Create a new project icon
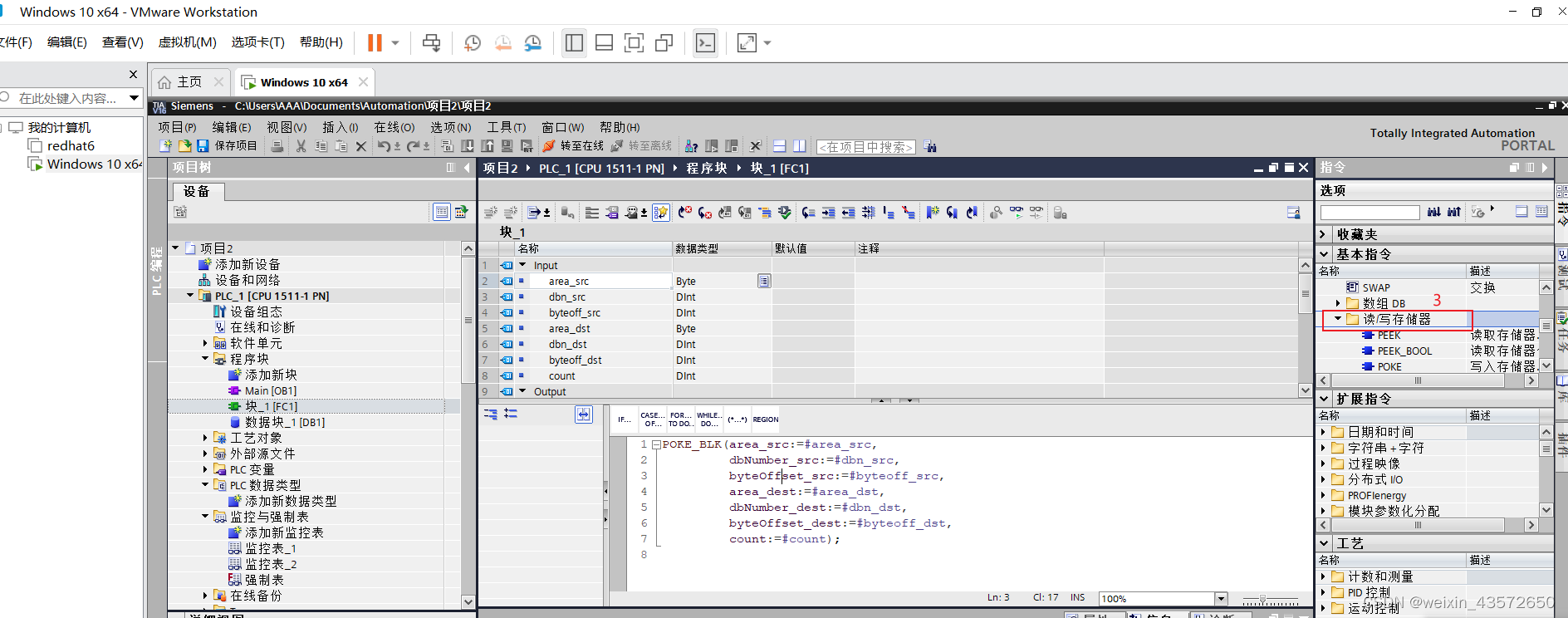 point(166,146)
